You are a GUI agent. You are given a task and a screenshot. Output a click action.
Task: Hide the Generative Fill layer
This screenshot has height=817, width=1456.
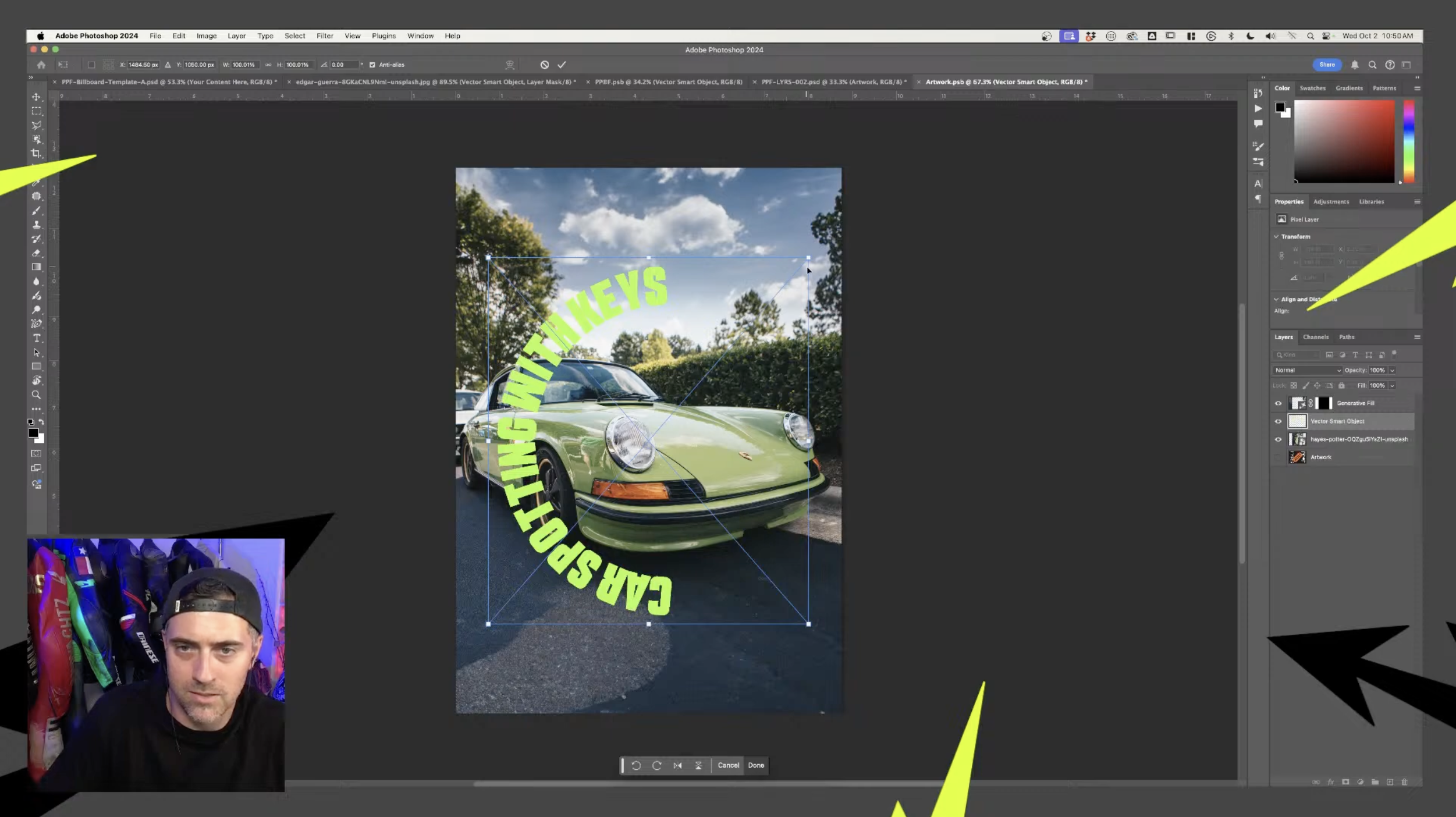coord(1278,403)
